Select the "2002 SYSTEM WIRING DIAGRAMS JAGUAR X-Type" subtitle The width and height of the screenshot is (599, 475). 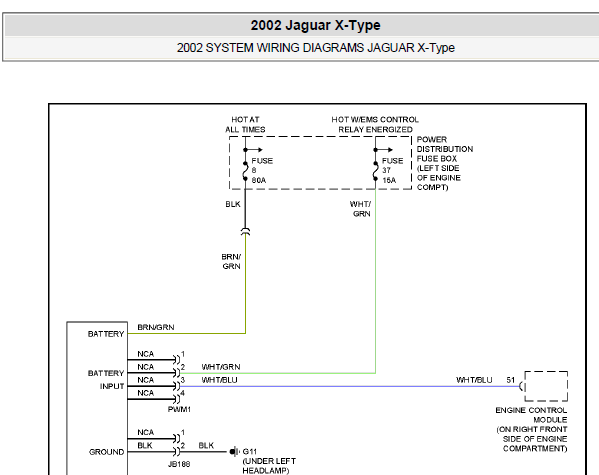(x=316, y=48)
